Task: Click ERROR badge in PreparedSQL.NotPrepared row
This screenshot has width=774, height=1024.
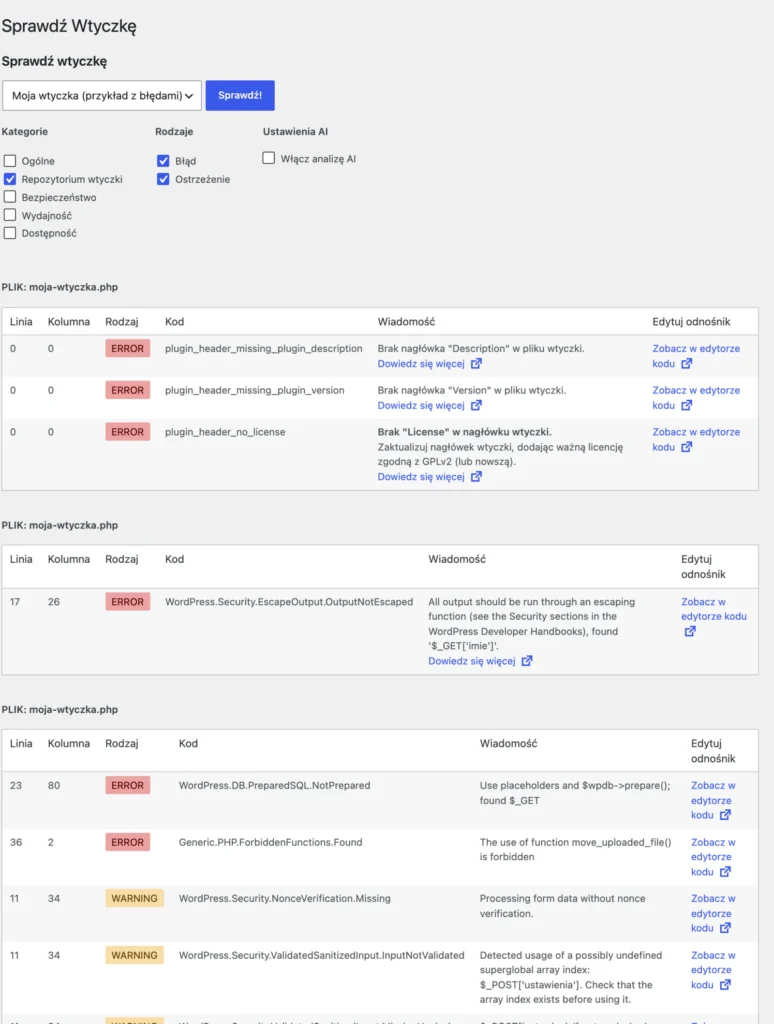Action: (127, 786)
